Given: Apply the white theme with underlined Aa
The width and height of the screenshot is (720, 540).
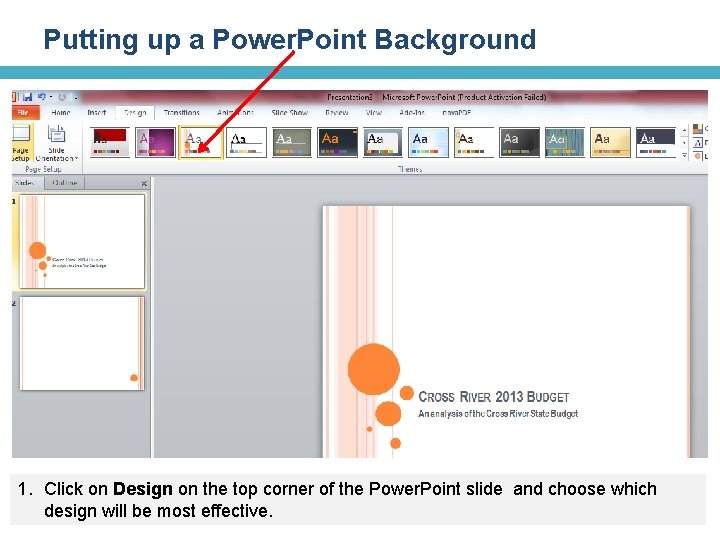Looking at the screenshot, I should tap(246, 142).
